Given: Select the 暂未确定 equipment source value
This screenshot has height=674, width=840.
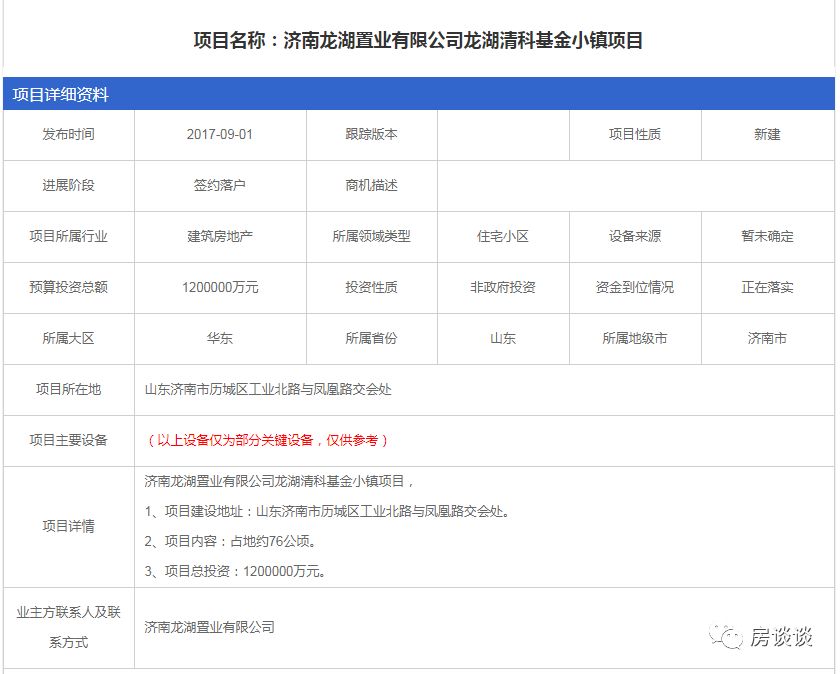Looking at the screenshot, I should [x=767, y=236].
